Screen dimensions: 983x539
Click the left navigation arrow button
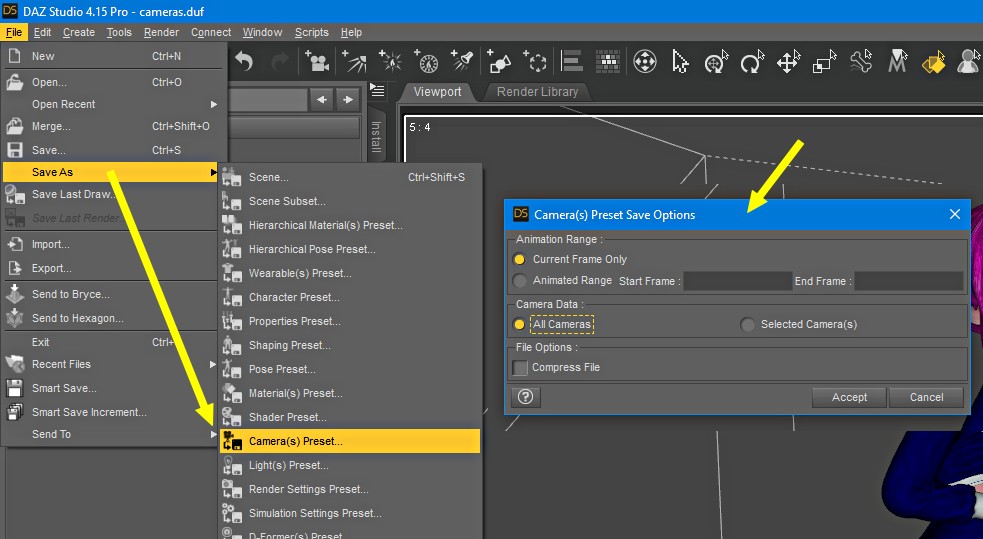322,100
